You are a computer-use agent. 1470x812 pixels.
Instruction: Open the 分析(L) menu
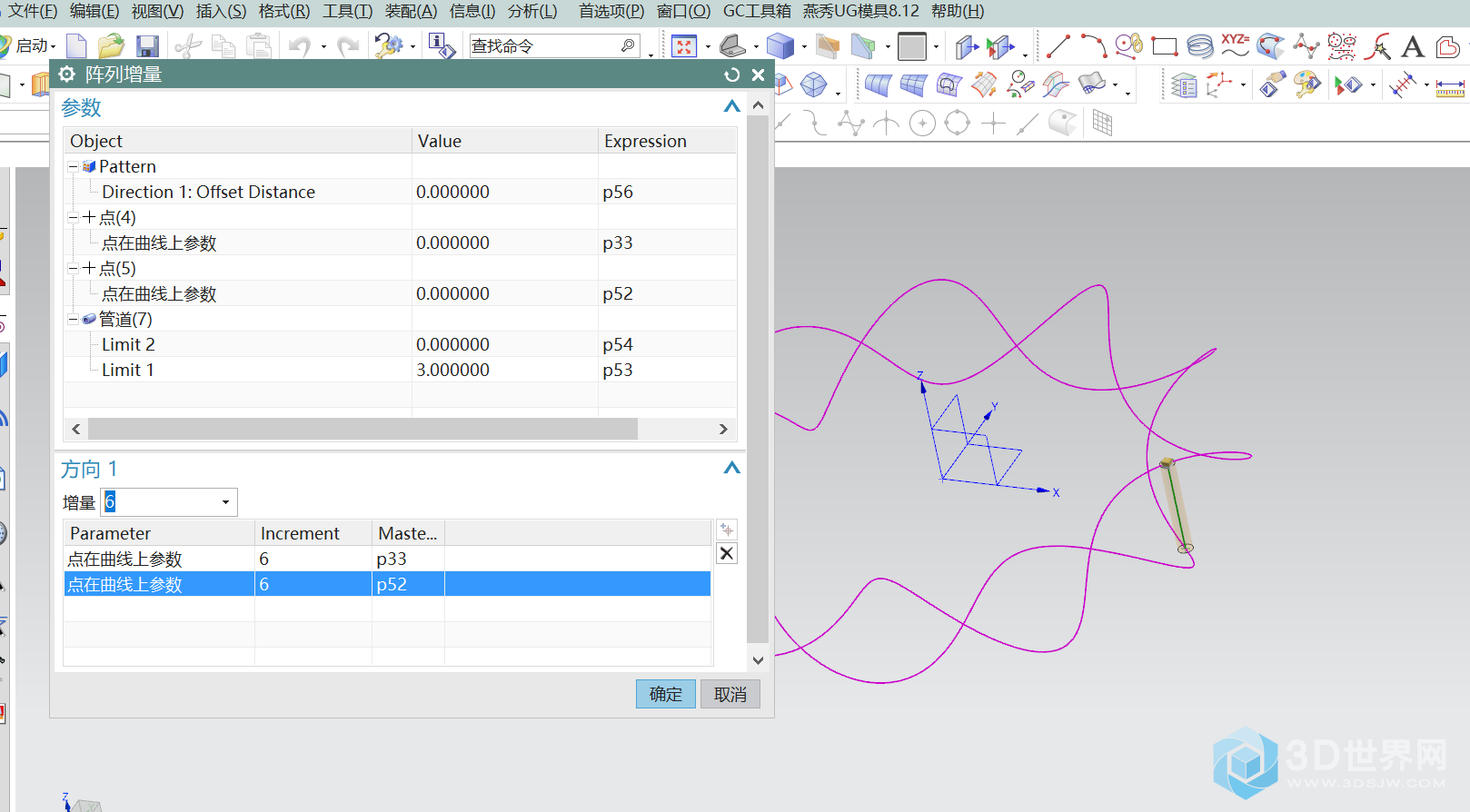pyautogui.click(x=532, y=11)
